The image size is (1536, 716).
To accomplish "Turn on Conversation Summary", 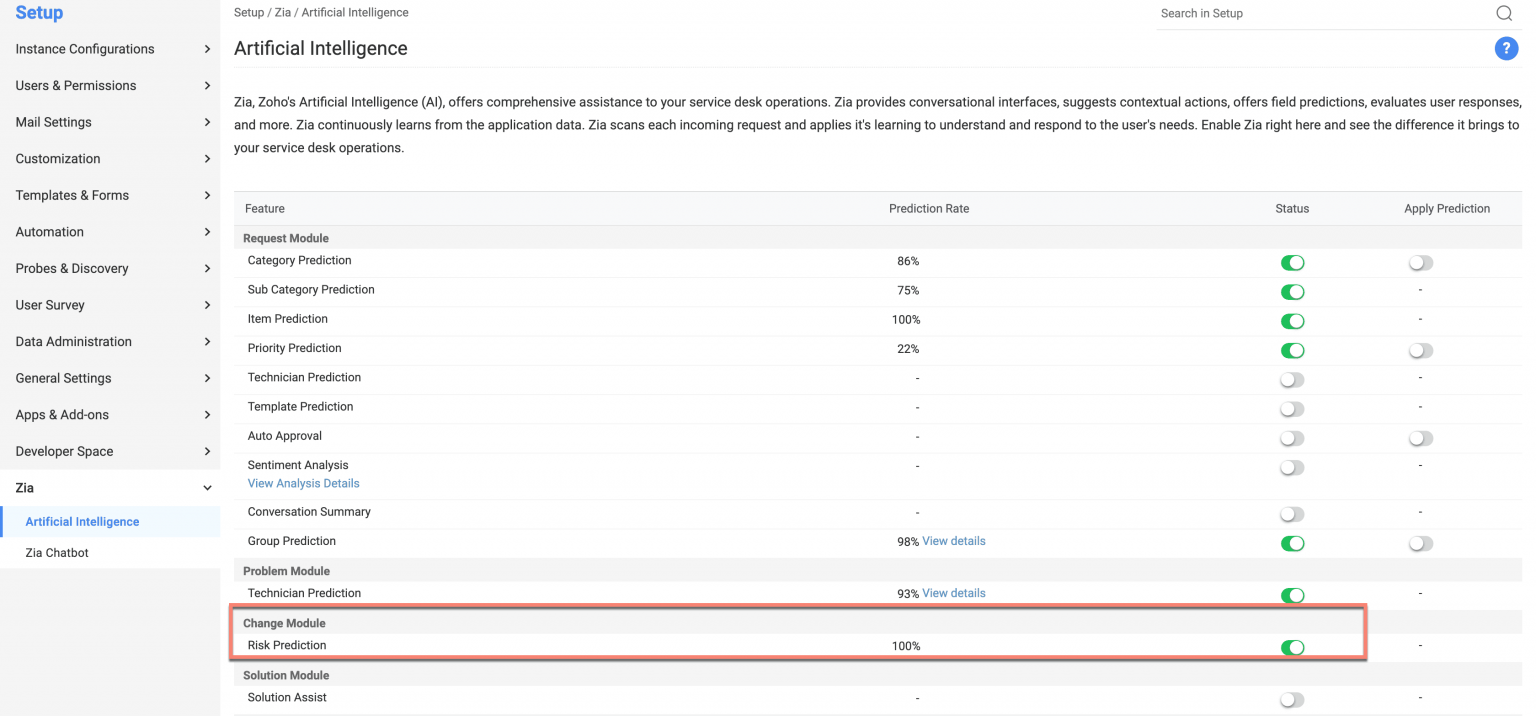I will pyautogui.click(x=1291, y=513).
